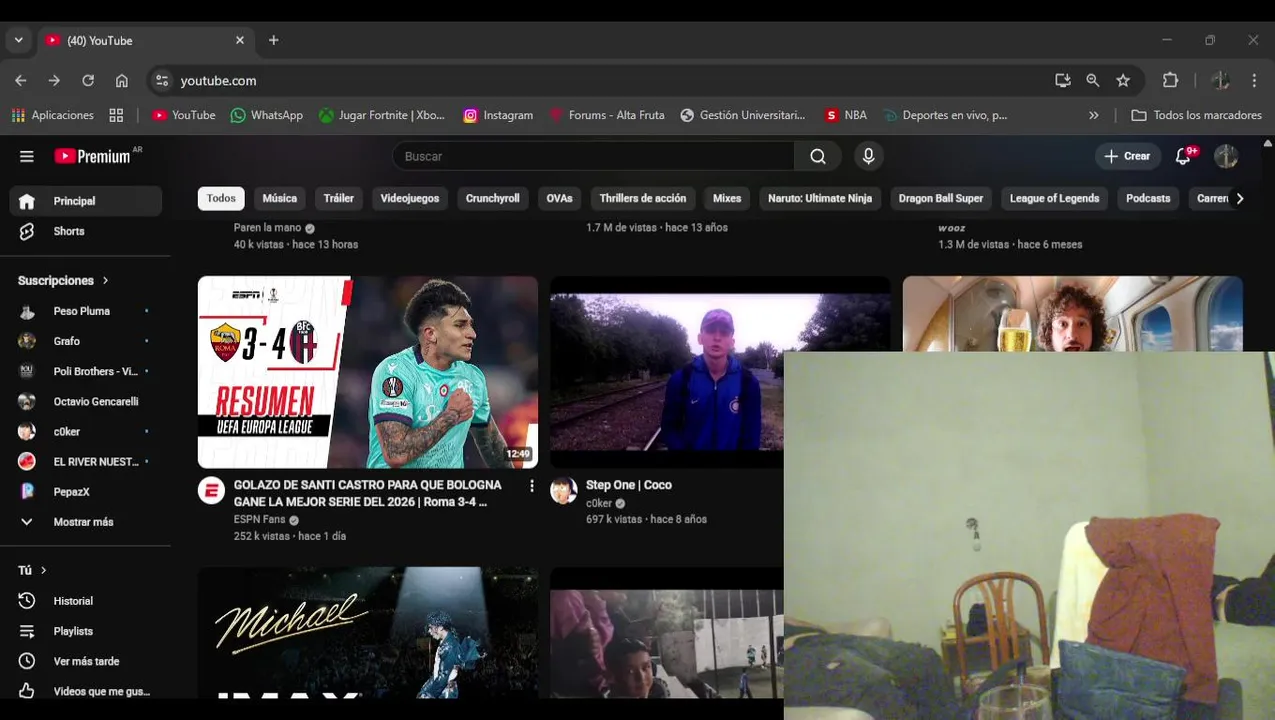This screenshot has width=1275, height=720.
Task: Show more category chips with right arrow
Action: [1240, 198]
